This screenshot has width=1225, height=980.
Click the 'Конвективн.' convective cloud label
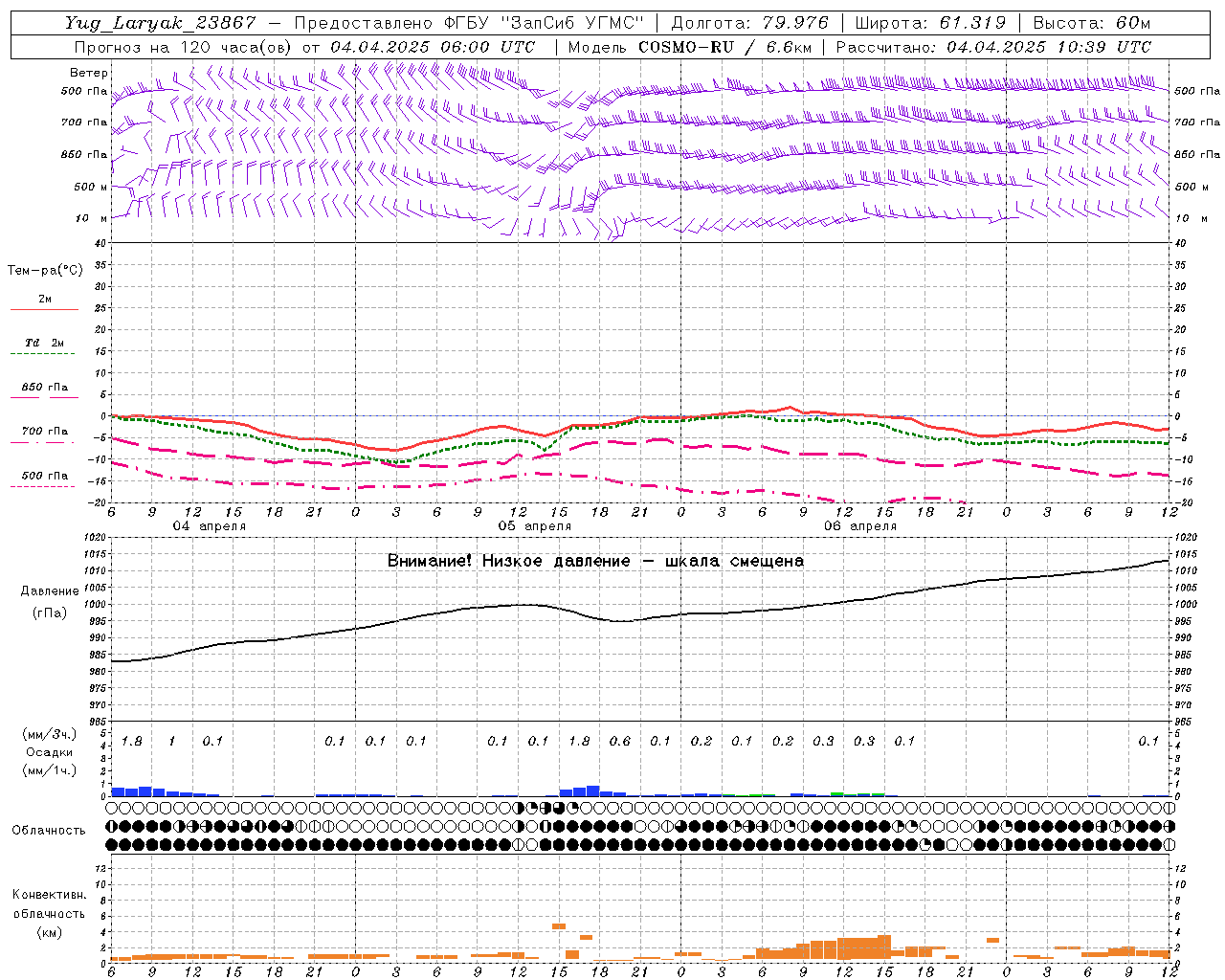coord(49,895)
